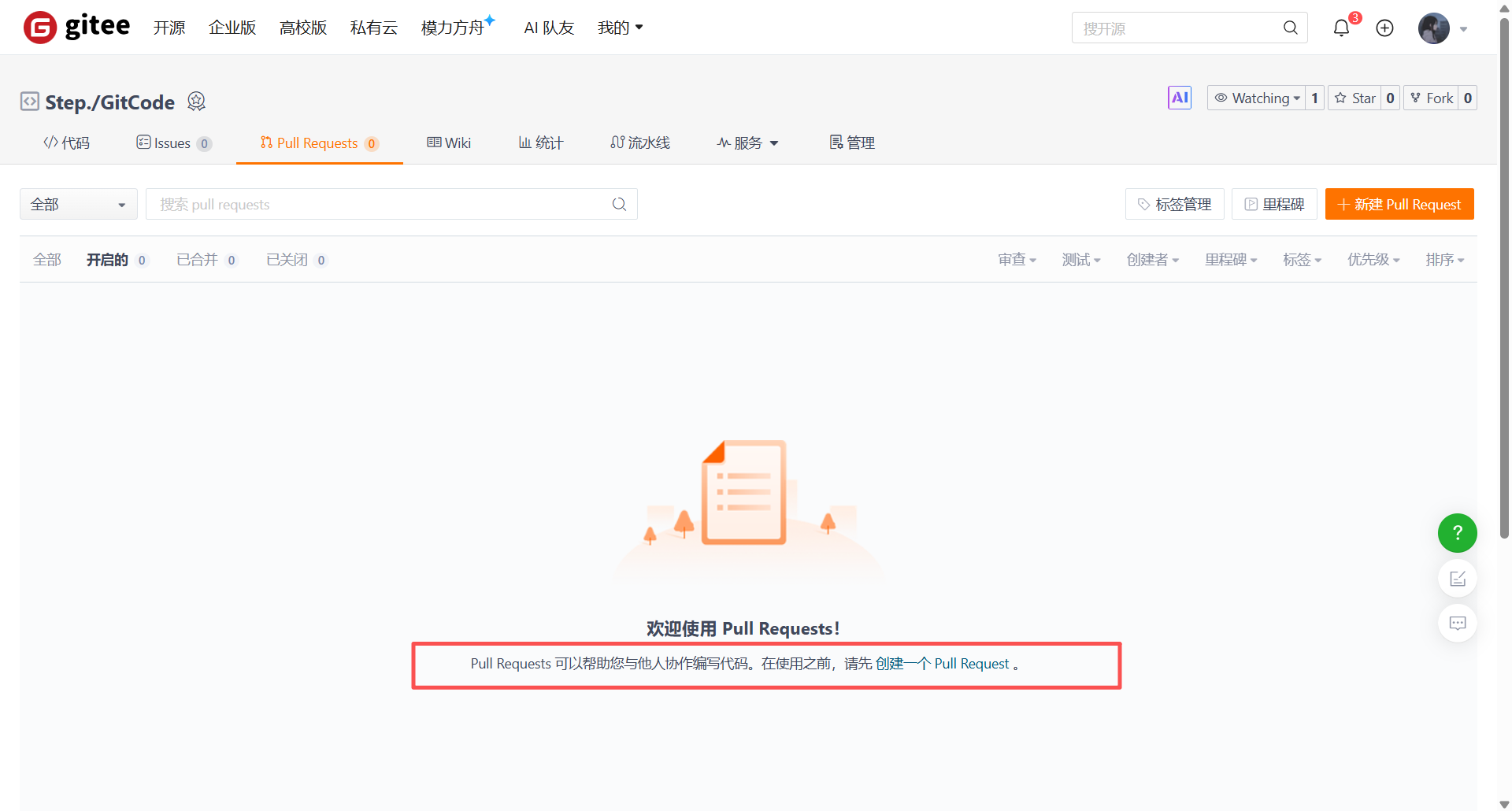Click the pull request search magnifier
Screen dimensions: 1512x811
click(619, 204)
